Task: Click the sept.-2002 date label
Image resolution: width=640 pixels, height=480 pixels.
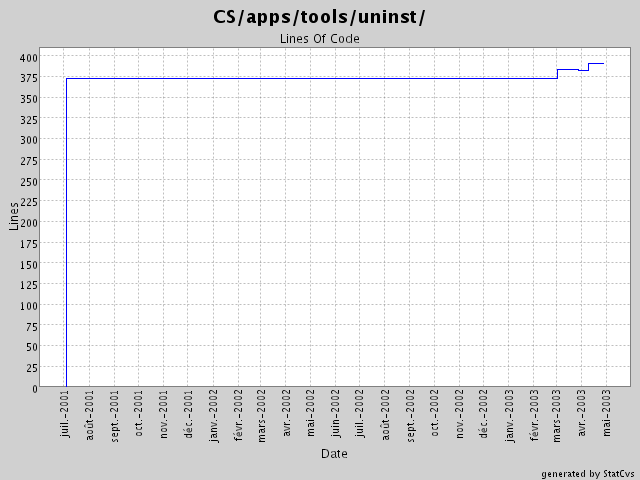Action: pos(410,416)
